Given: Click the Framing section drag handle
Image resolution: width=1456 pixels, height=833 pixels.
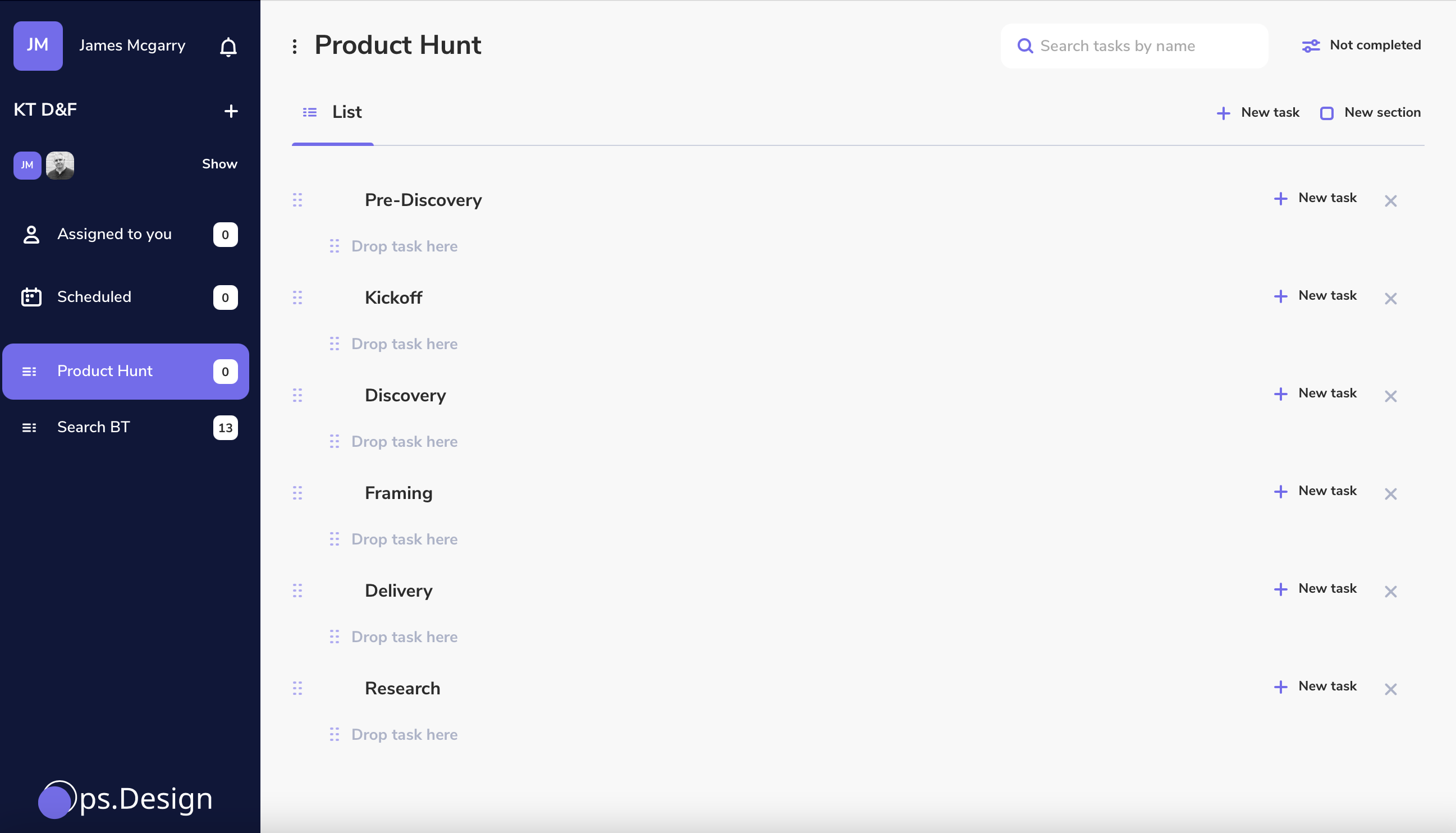Looking at the screenshot, I should 297,493.
